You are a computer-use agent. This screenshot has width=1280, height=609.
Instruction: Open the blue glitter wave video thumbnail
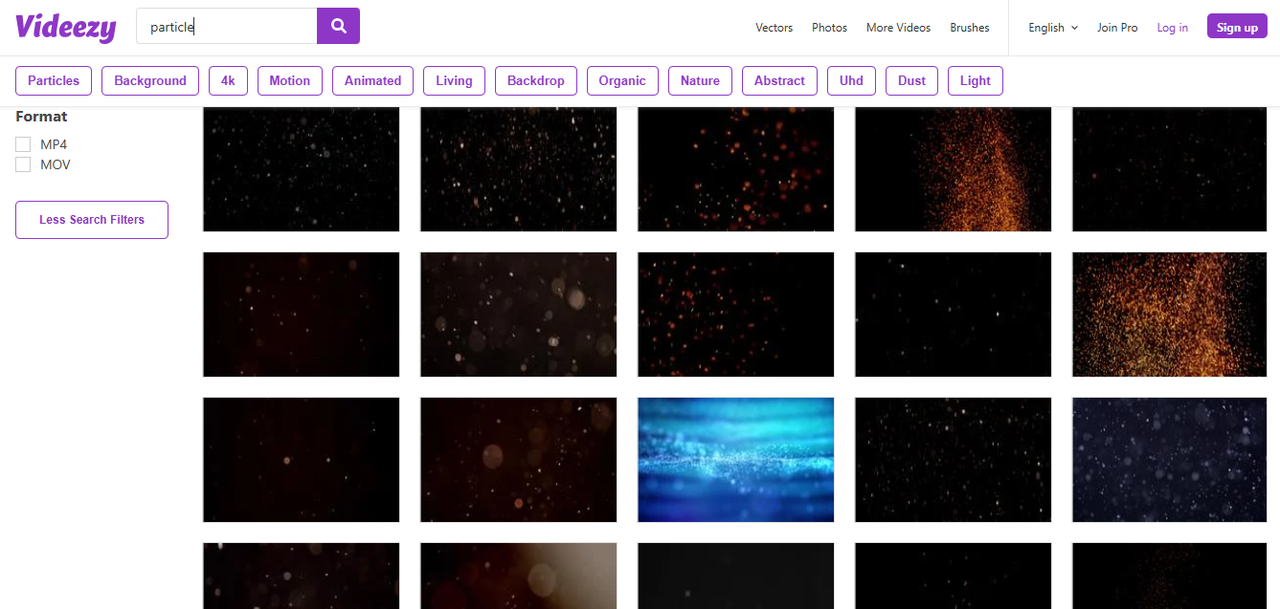point(736,460)
